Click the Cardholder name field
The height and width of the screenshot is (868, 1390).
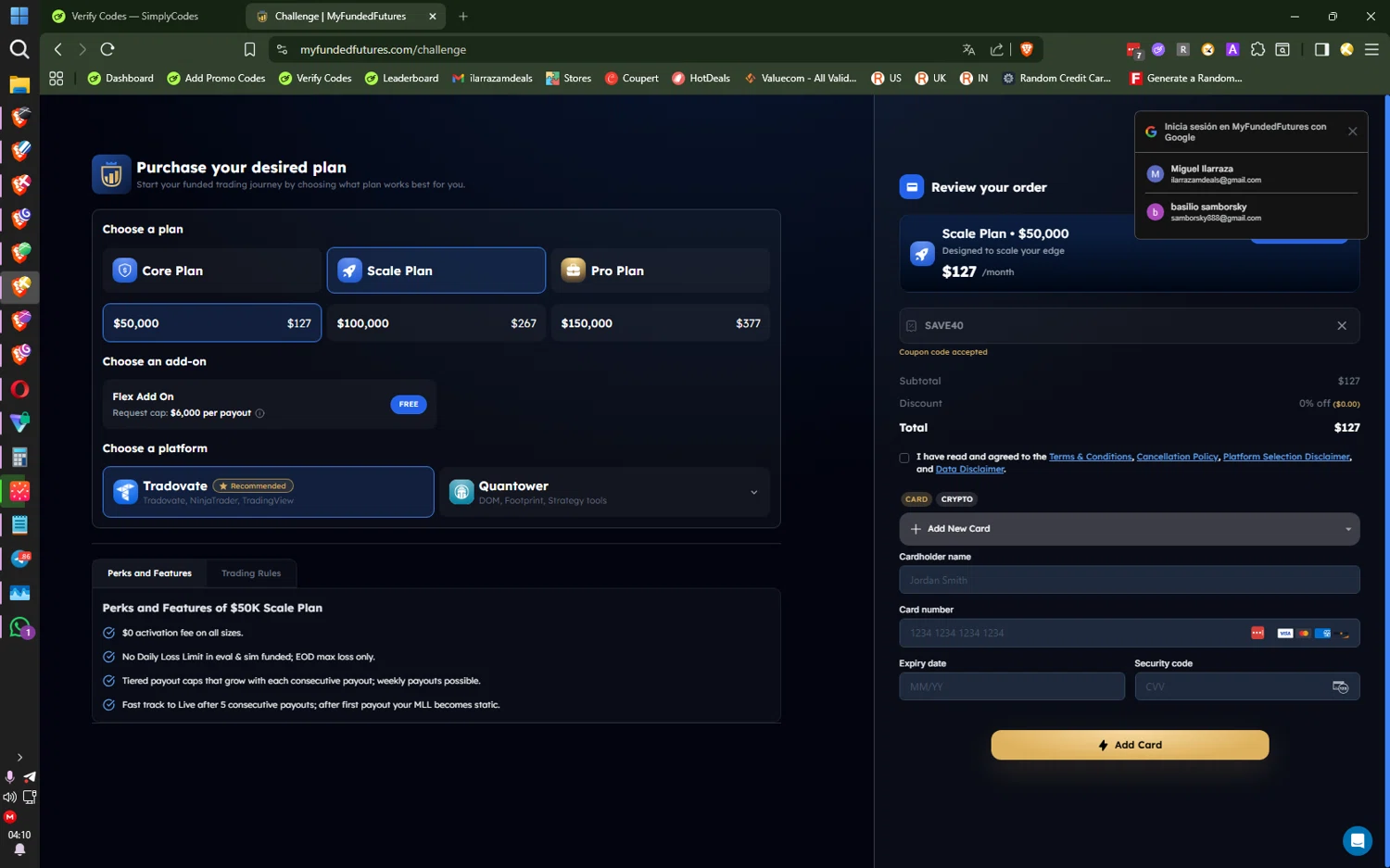point(1130,580)
